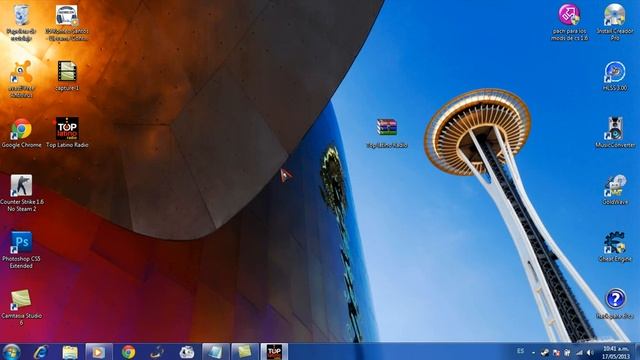Open Windows Media Player in taskbar
The height and width of the screenshot is (360, 640).
[x=99, y=352]
